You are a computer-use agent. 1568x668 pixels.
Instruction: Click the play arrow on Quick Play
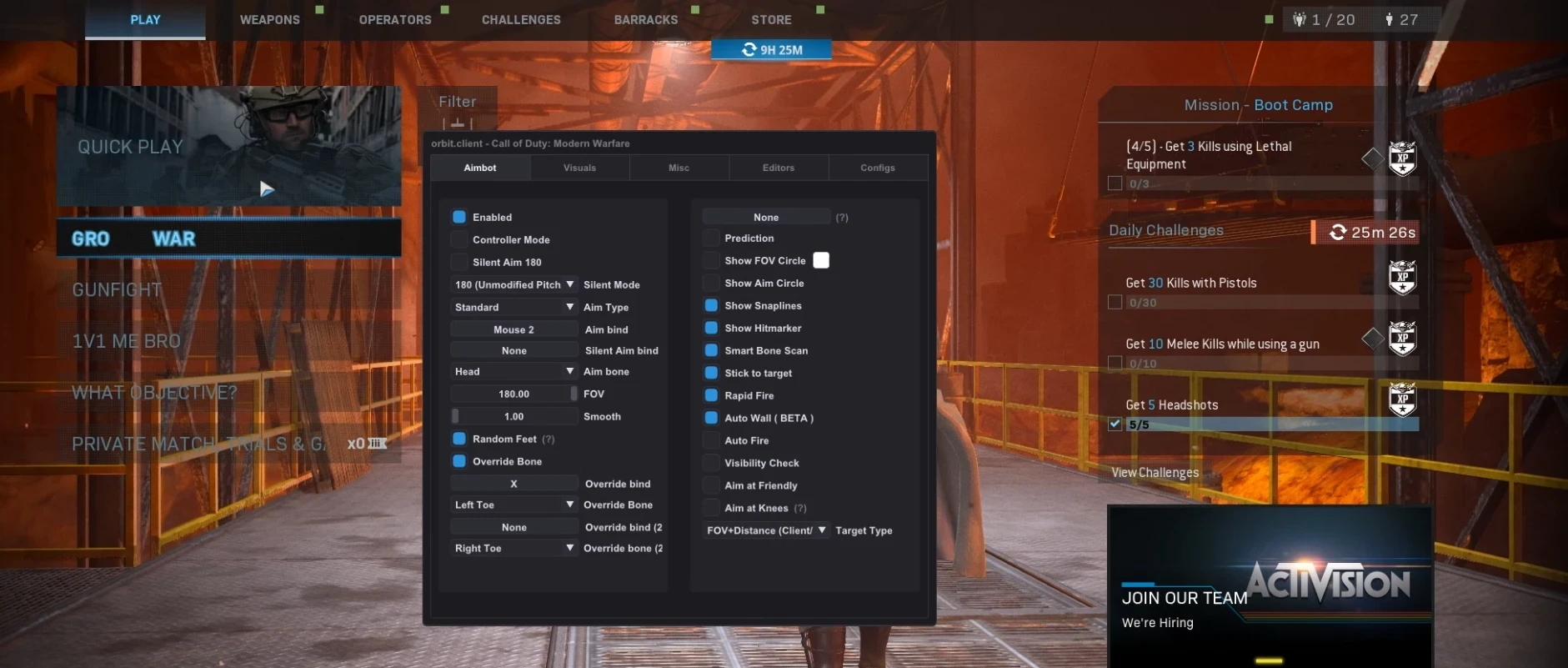point(267,188)
